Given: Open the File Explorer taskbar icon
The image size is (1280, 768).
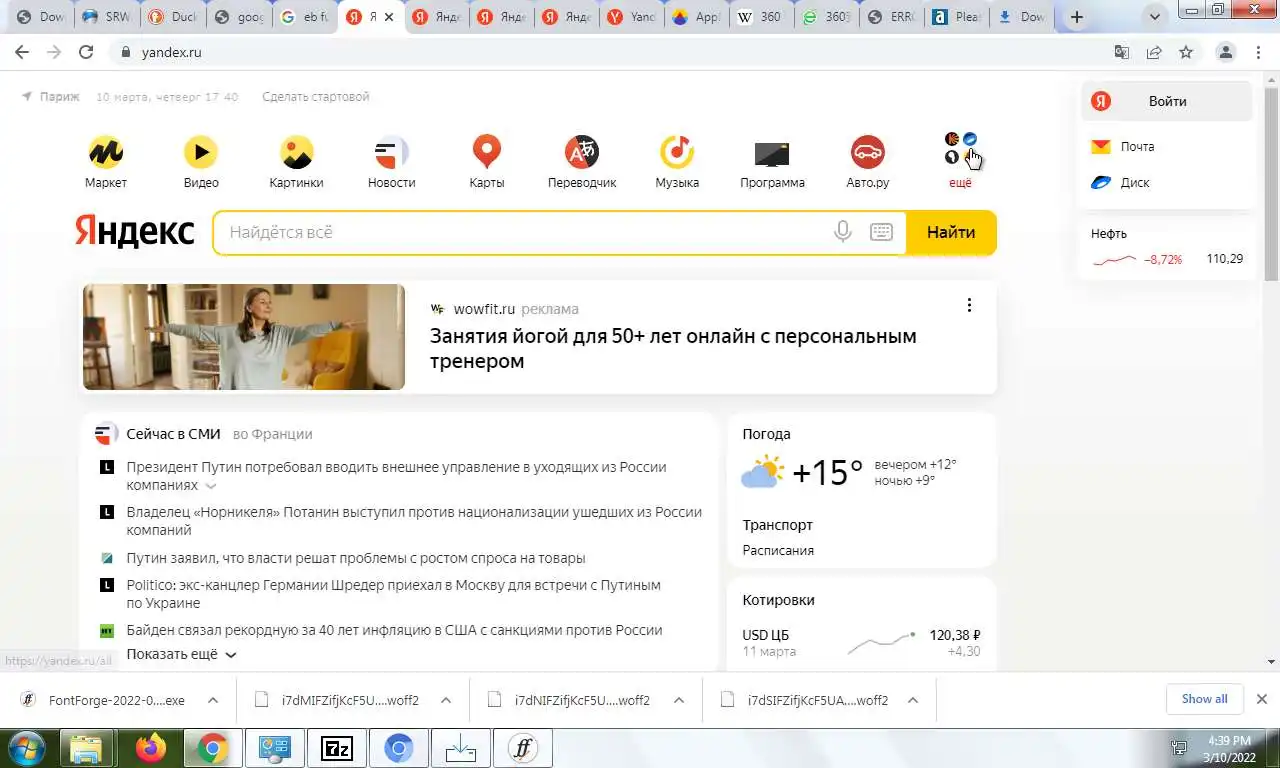Looking at the screenshot, I should [x=88, y=748].
